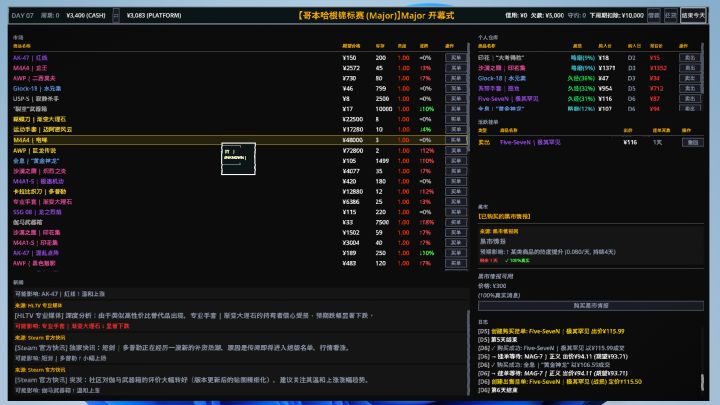Viewport: 720px width, 405px height.
Task: Click buy button for the ¥17 weapon case
Action: tap(456, 109)
